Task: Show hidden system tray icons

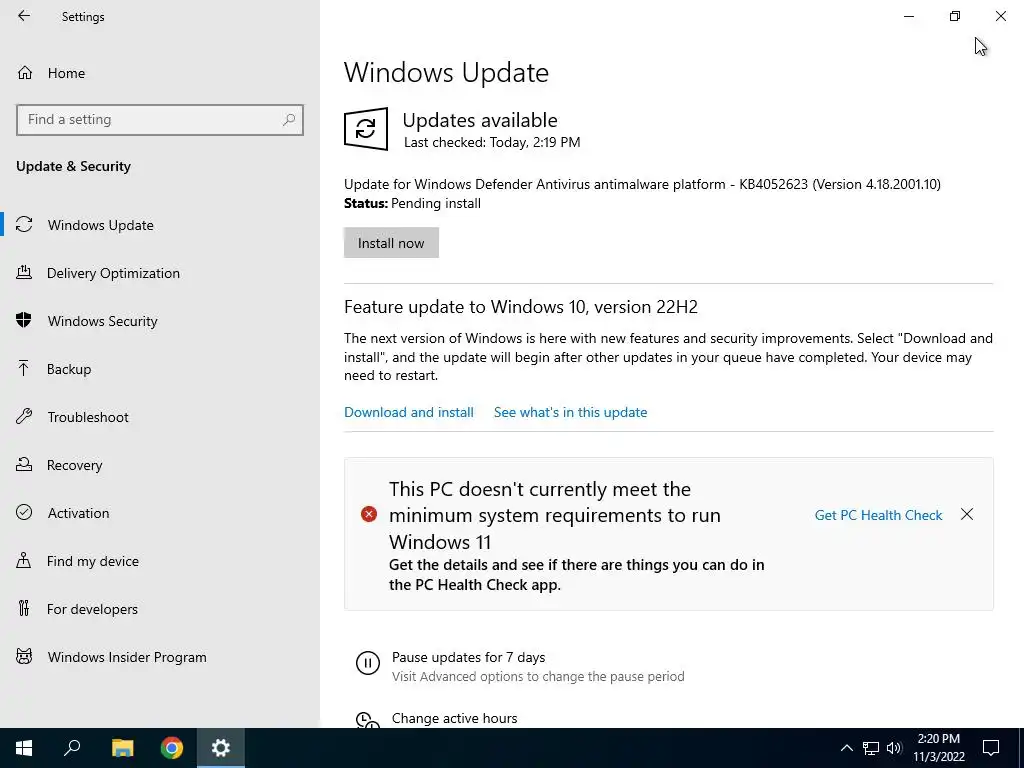Action: (846, 748)
